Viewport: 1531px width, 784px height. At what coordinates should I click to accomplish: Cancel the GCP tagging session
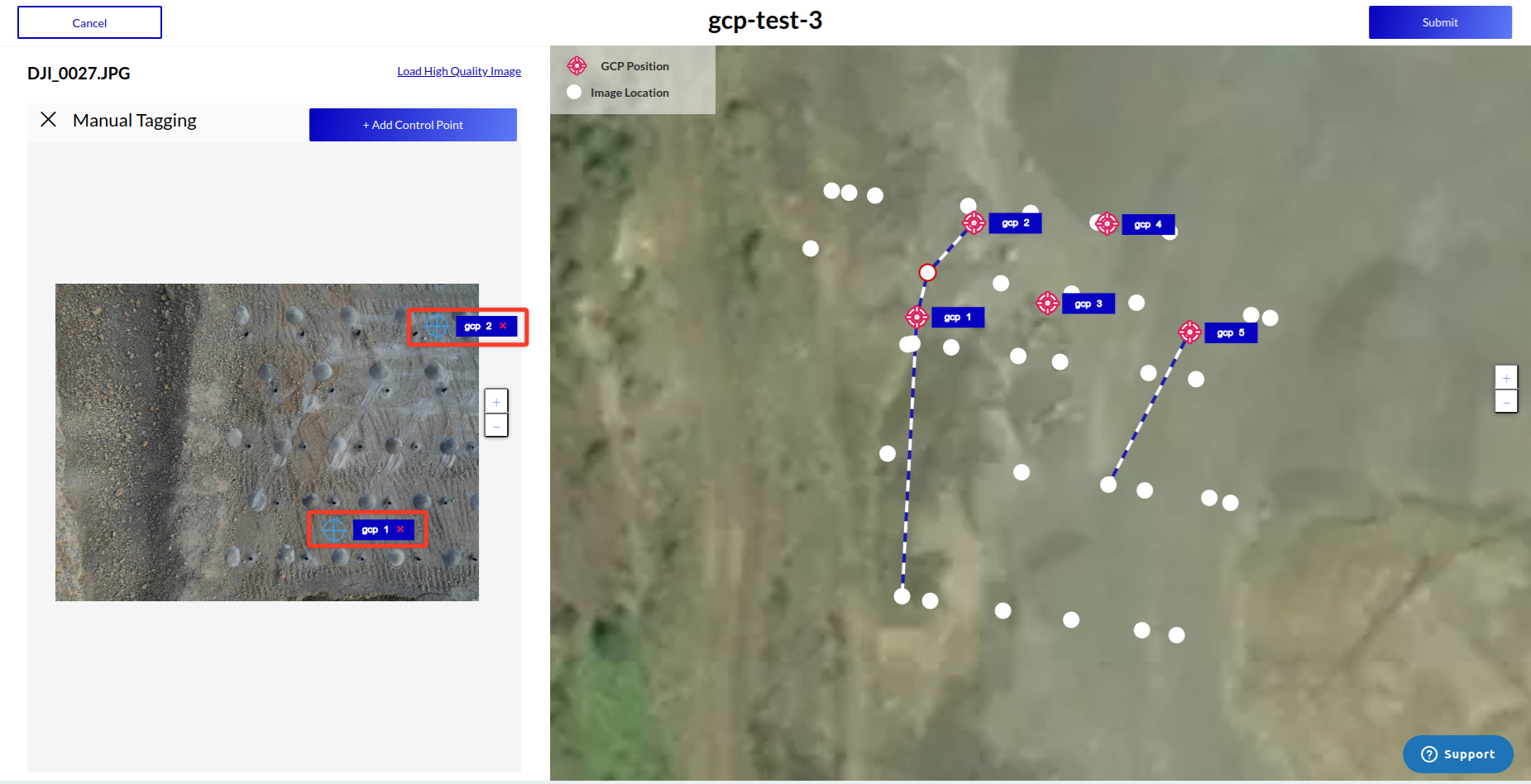click(89, 22)
